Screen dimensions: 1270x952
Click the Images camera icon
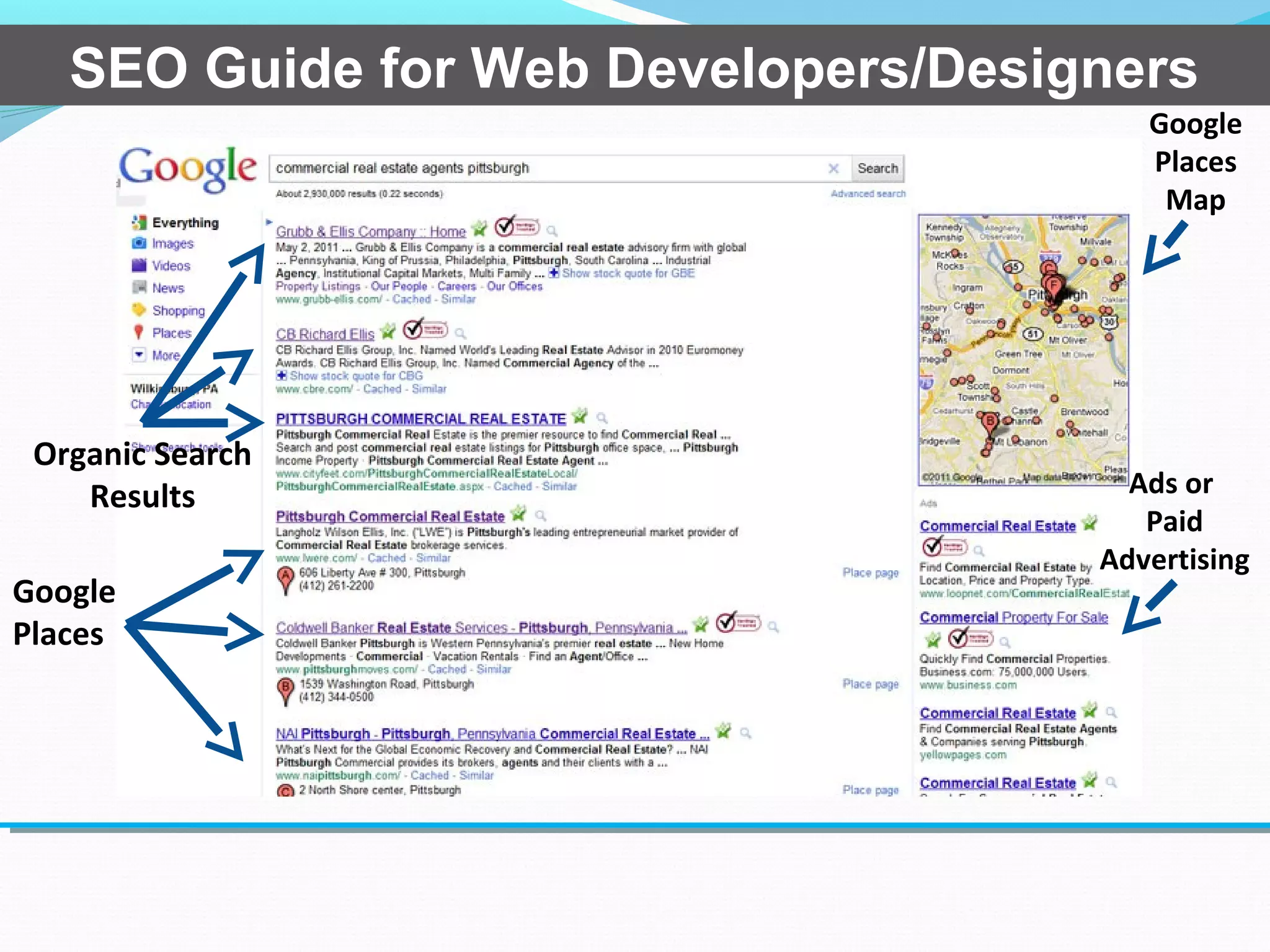click(x=139, y=243)
